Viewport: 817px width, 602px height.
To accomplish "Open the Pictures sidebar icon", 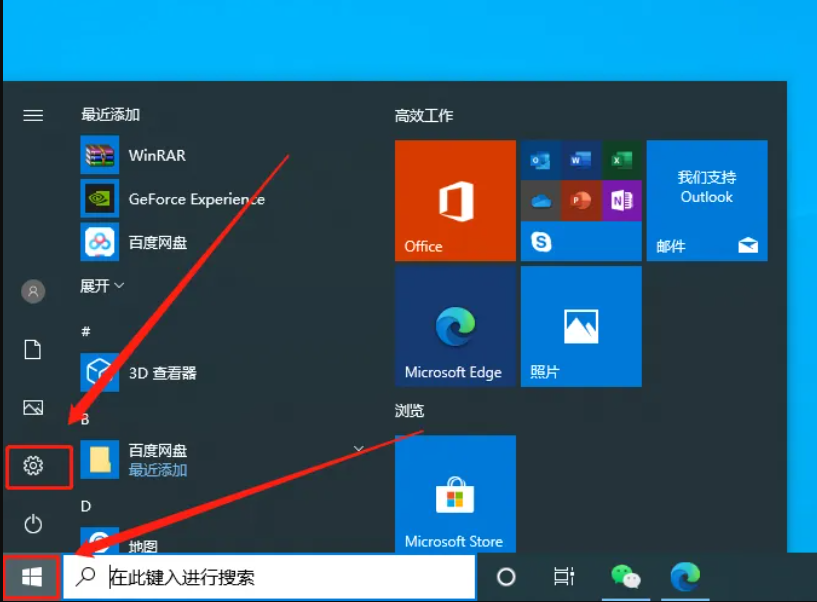I will coord(33,408).
